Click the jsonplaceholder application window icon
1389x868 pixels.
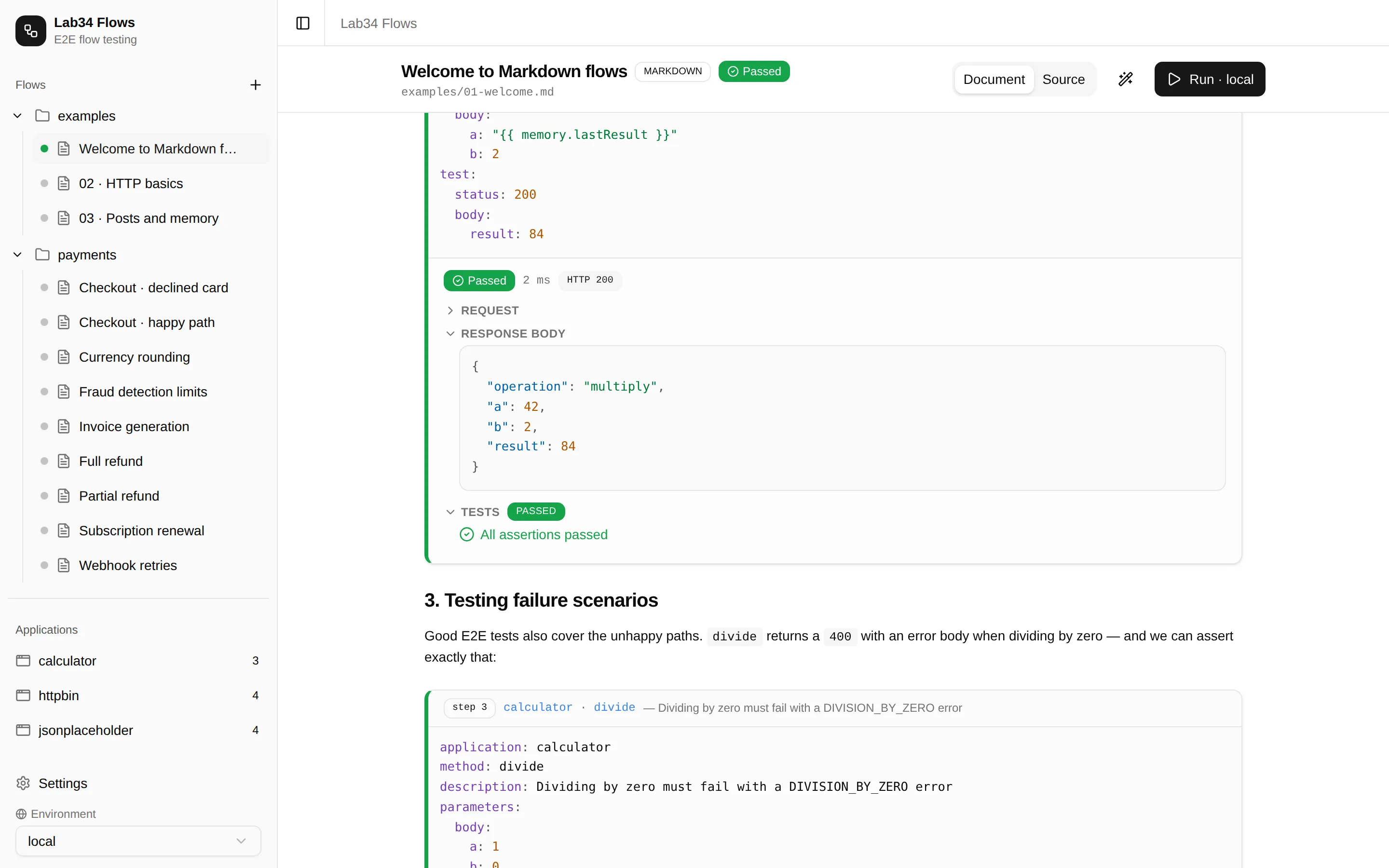(x=23, y=730)
